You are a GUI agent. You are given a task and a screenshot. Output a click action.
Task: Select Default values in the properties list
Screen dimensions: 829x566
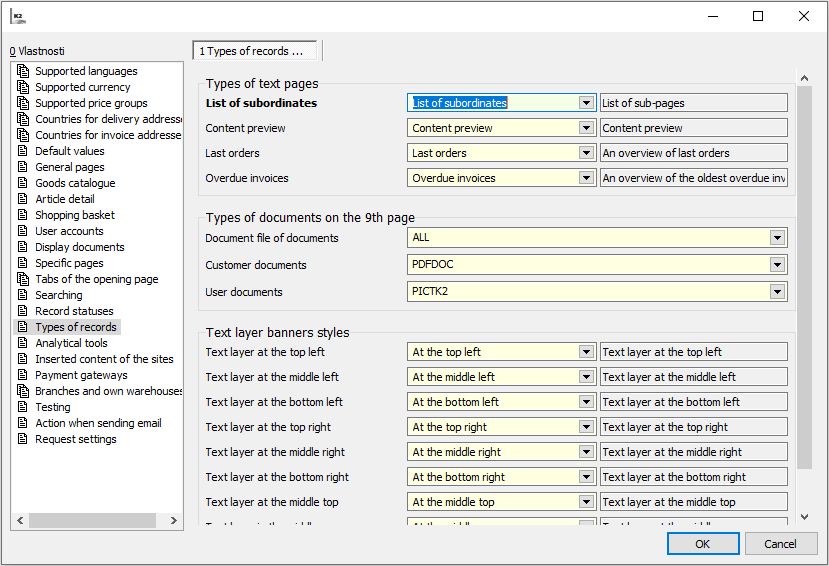[70, 151]
